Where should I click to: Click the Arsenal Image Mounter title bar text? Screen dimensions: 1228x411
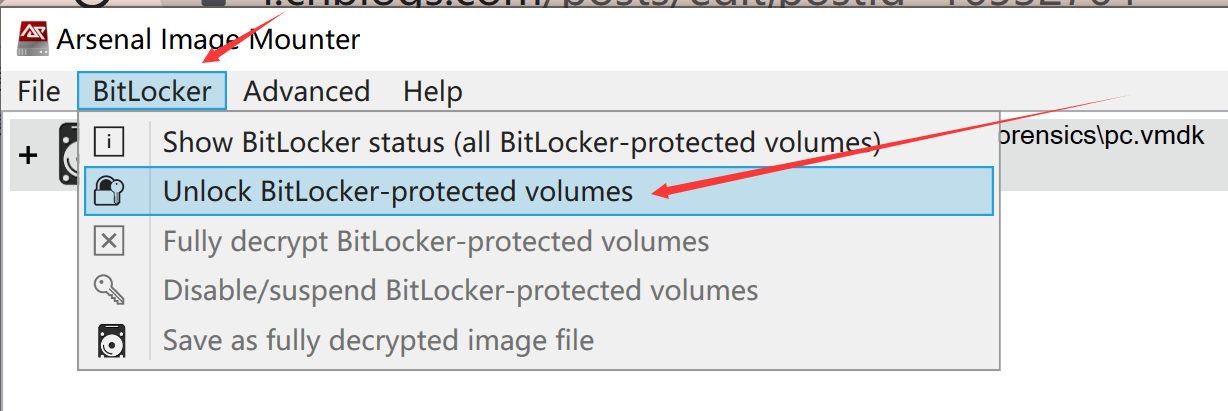pos(208,40)
